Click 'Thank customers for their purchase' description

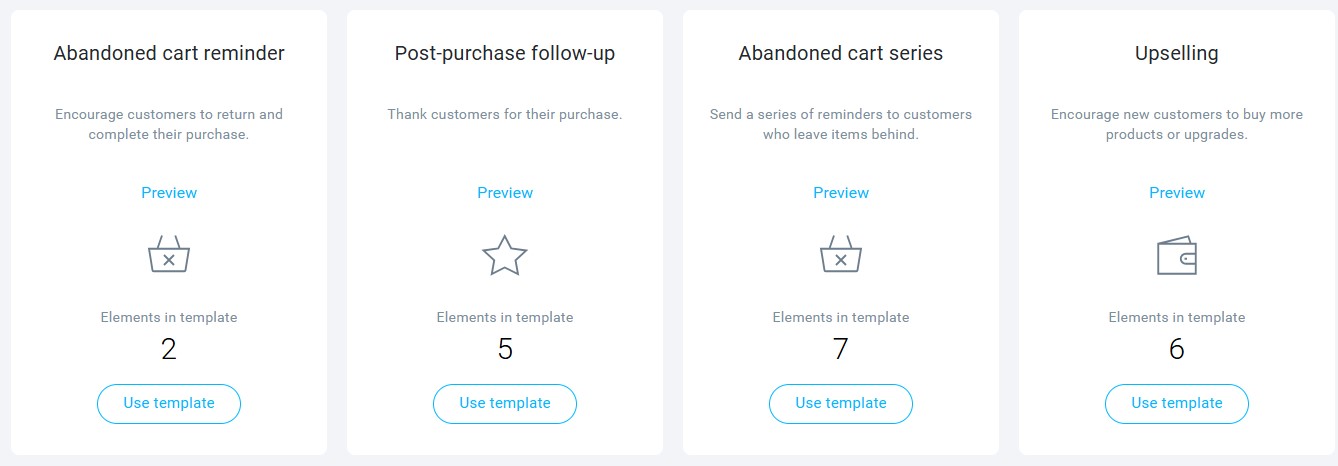(505, 115)
